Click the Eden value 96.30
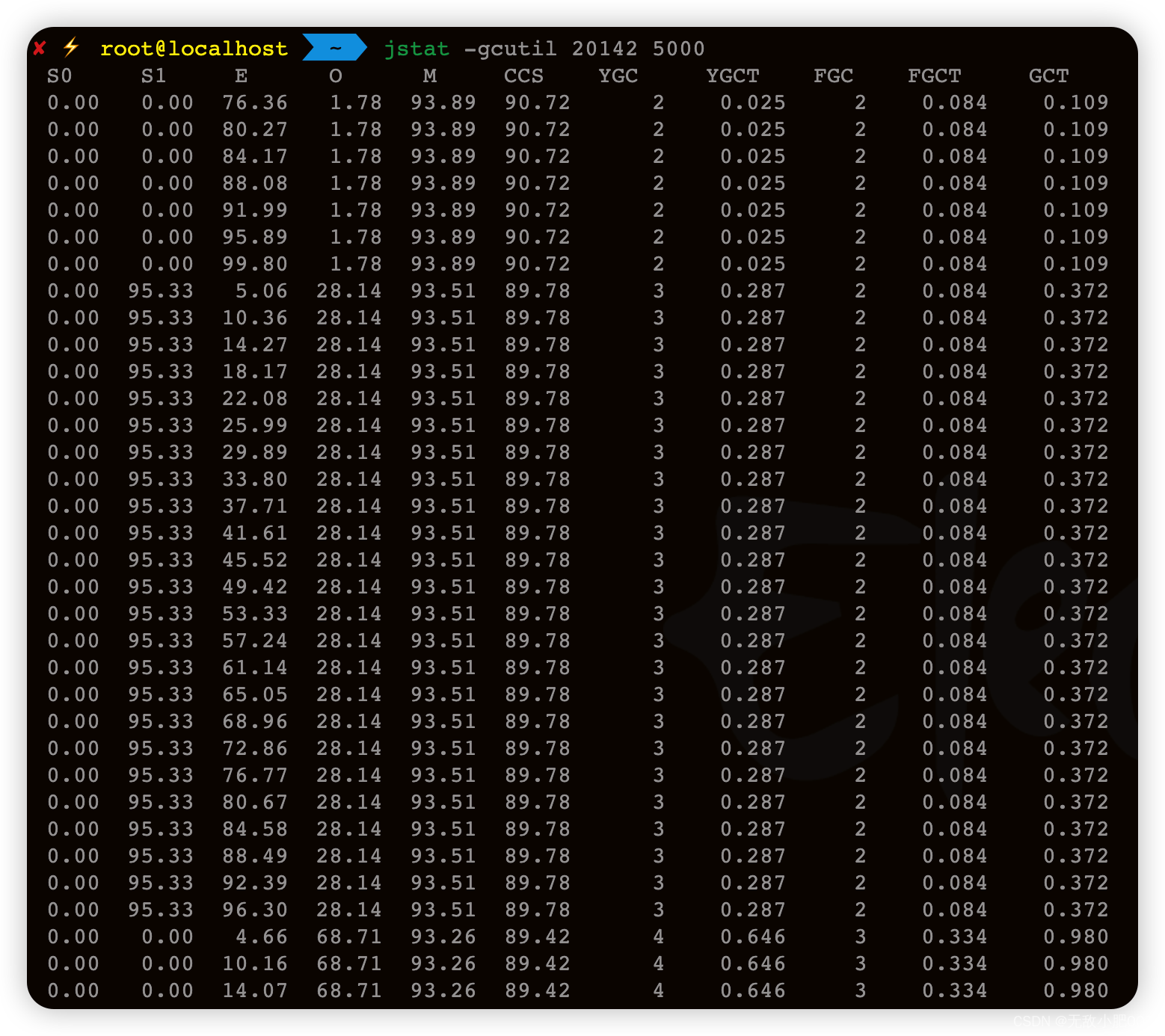The height and width of the screenshot is (1036, 1165). click(x=255, y=910)
